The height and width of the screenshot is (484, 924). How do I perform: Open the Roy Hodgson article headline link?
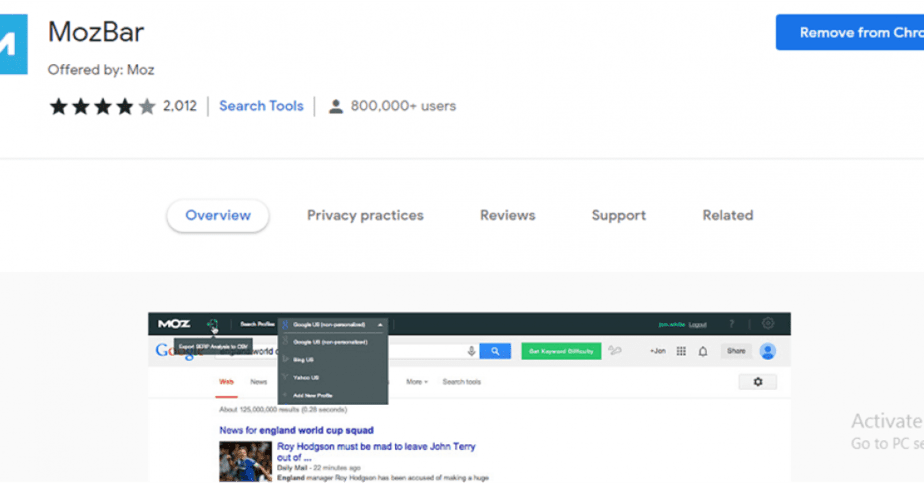tap(376, 452)
